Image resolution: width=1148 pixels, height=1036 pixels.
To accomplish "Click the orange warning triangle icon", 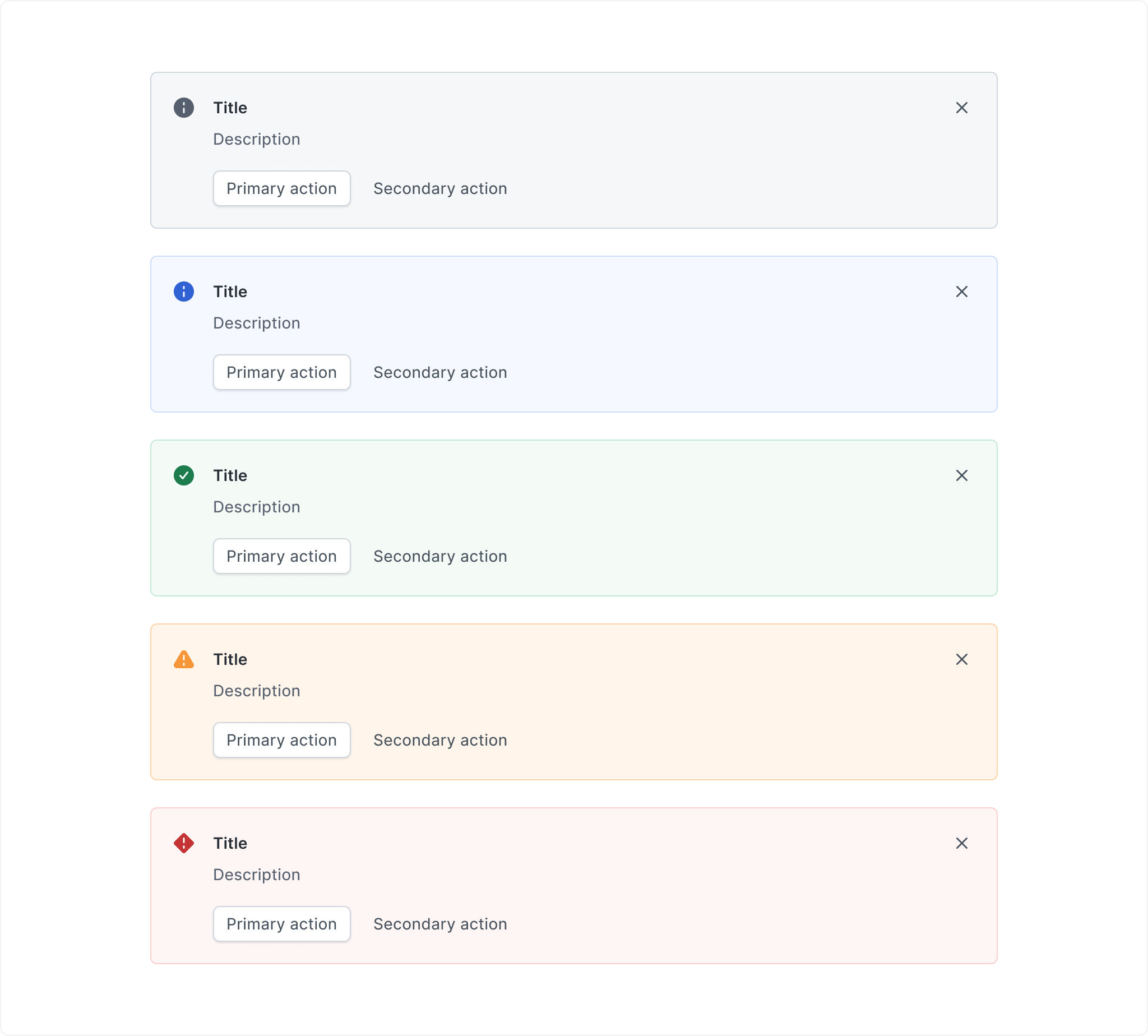I will (x=184, y=659).
